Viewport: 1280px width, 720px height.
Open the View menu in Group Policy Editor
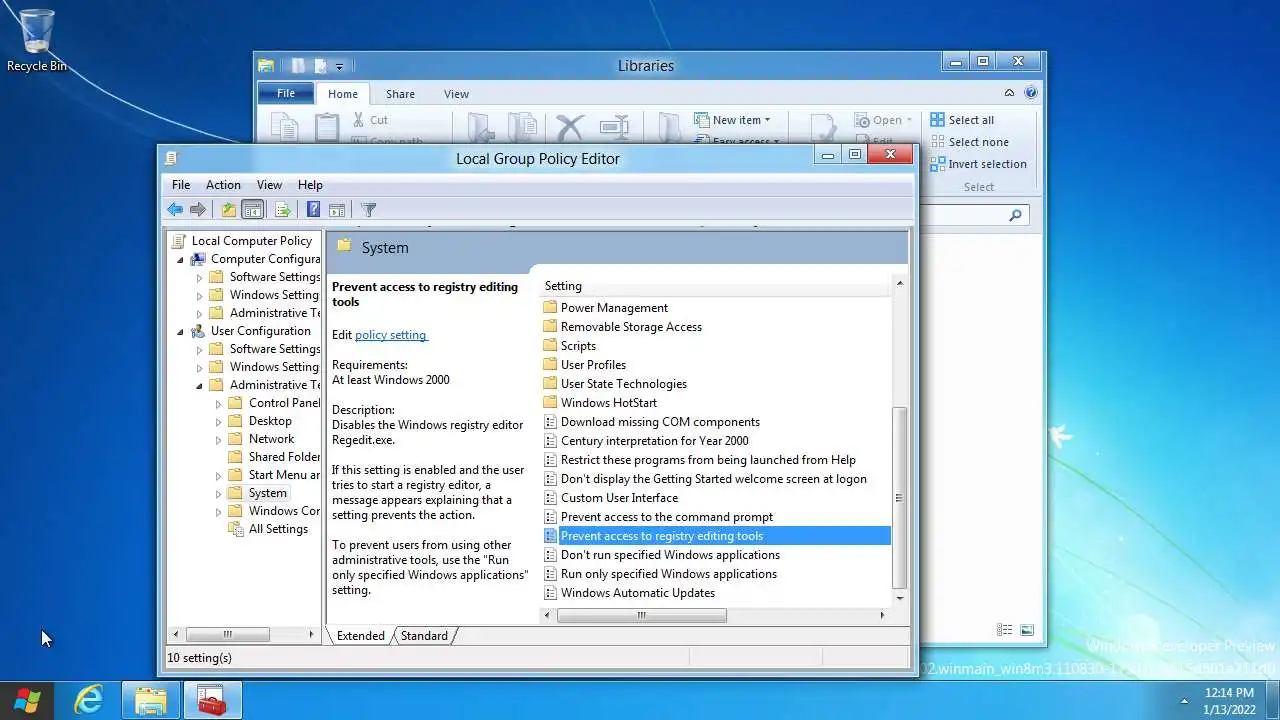coord(269,185)
